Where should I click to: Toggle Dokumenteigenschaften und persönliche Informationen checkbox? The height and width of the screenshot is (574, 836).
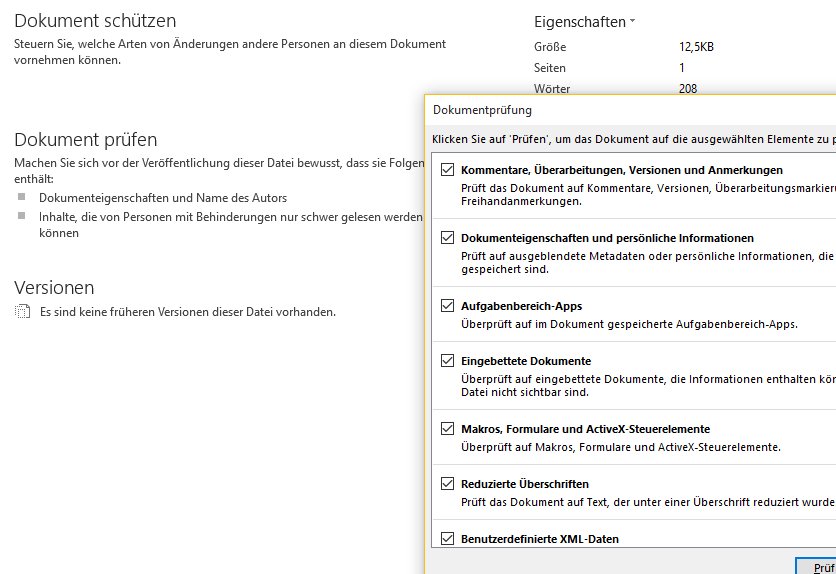[x=447, y=238]
